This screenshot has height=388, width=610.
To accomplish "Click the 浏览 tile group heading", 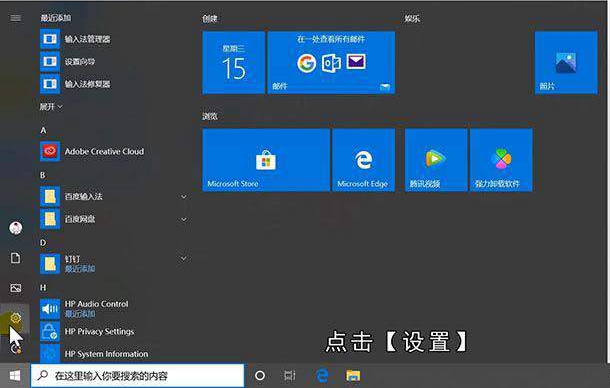I will (210, 116).
